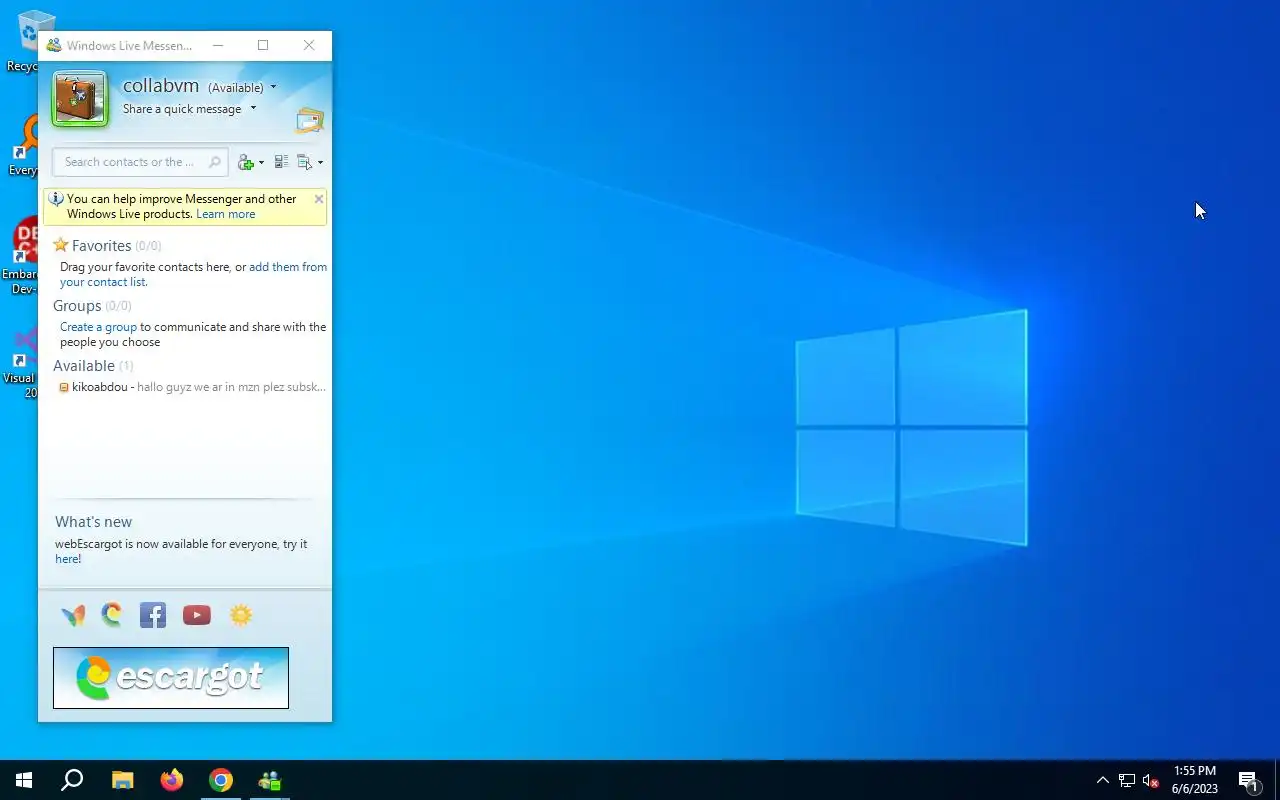Image resolution: width=1280 pixels, height=800 pixels.
Task: Click add them from your contact list
Action: pos(193,274)
